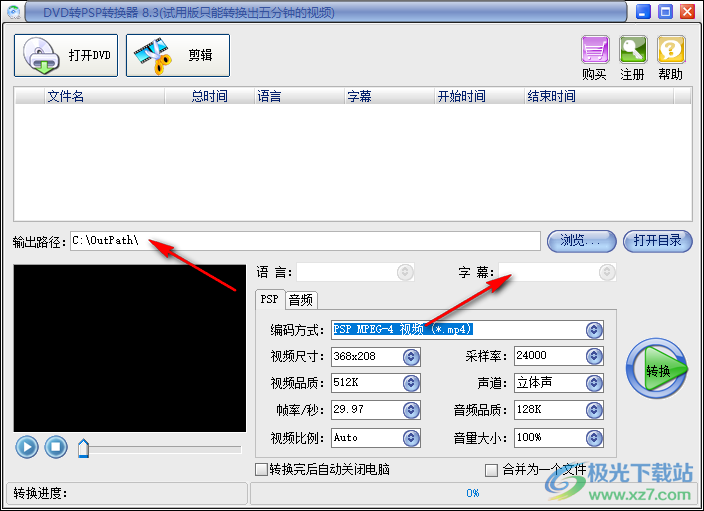Switch to the PSP tab
Screen dimensions: 704x511
pos(270,300)
